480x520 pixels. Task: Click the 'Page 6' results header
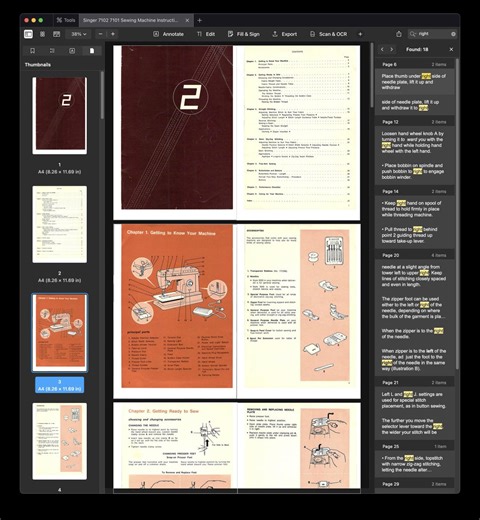[x=415, y=64]
